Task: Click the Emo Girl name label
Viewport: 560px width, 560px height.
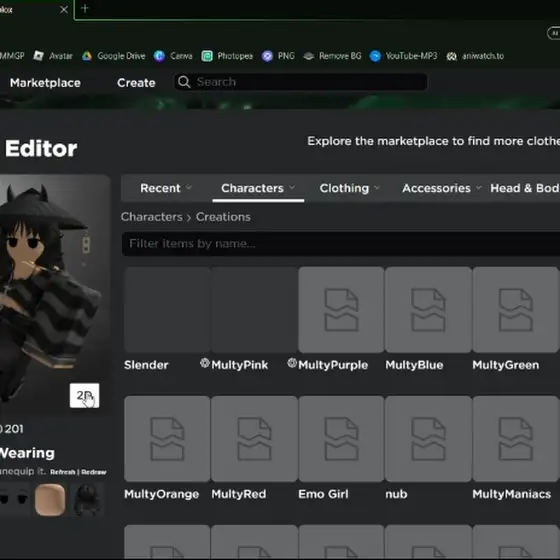Action: coord(323,494)
